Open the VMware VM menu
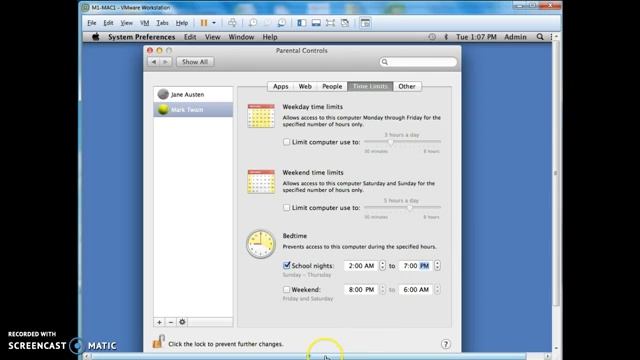640x360 pixels. tap(144, 23)
